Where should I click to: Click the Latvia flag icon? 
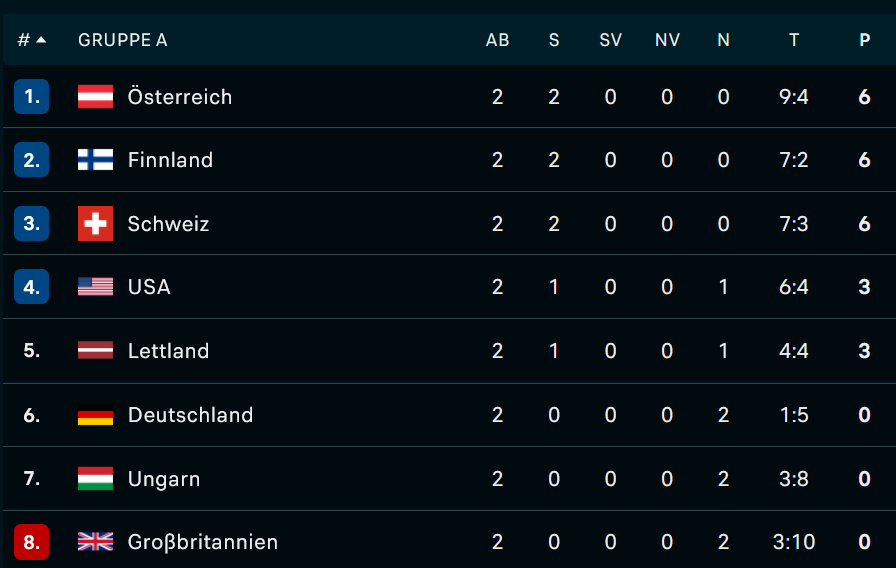click(95, 350)
